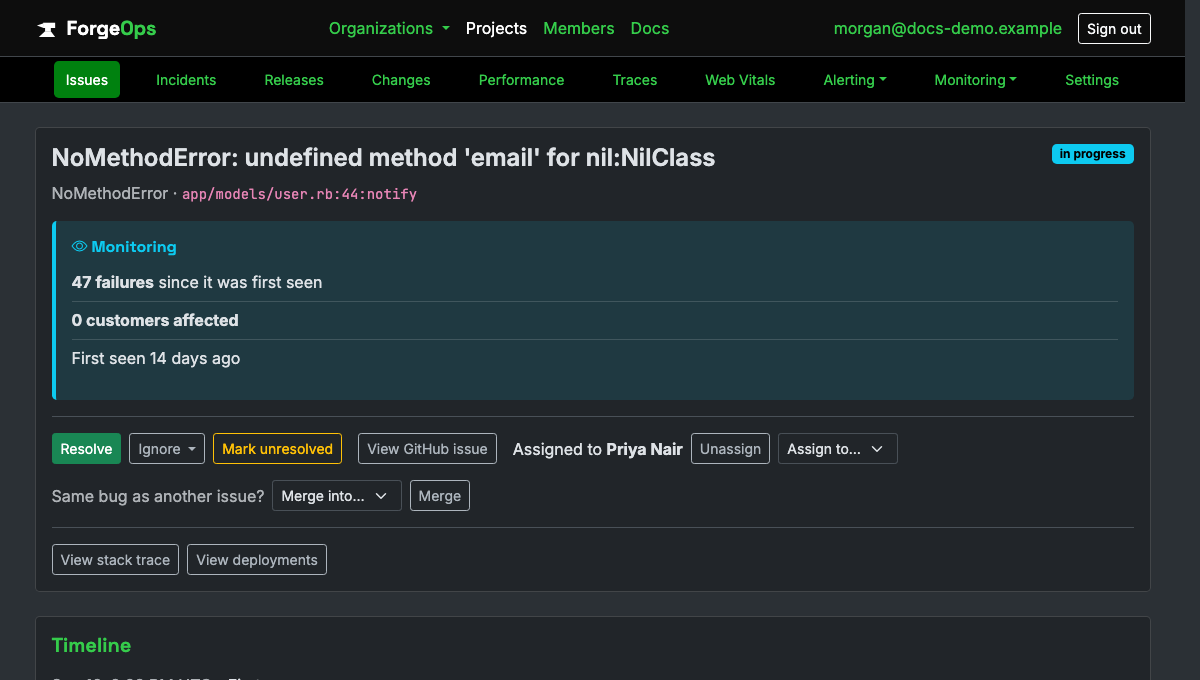Open the Docs link

(650, 29)
